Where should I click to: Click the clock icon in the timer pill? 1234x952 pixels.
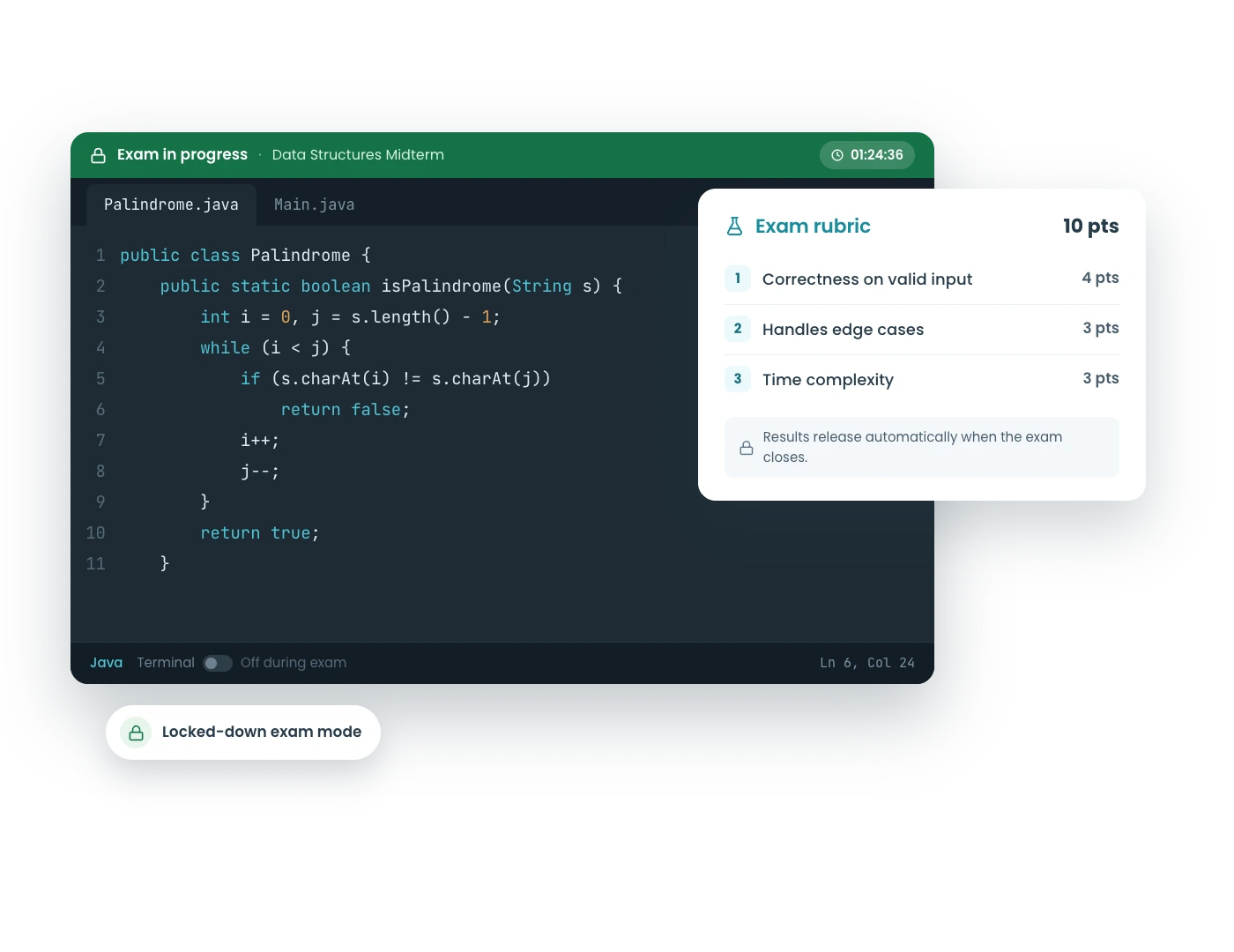(x=837, y=155)
